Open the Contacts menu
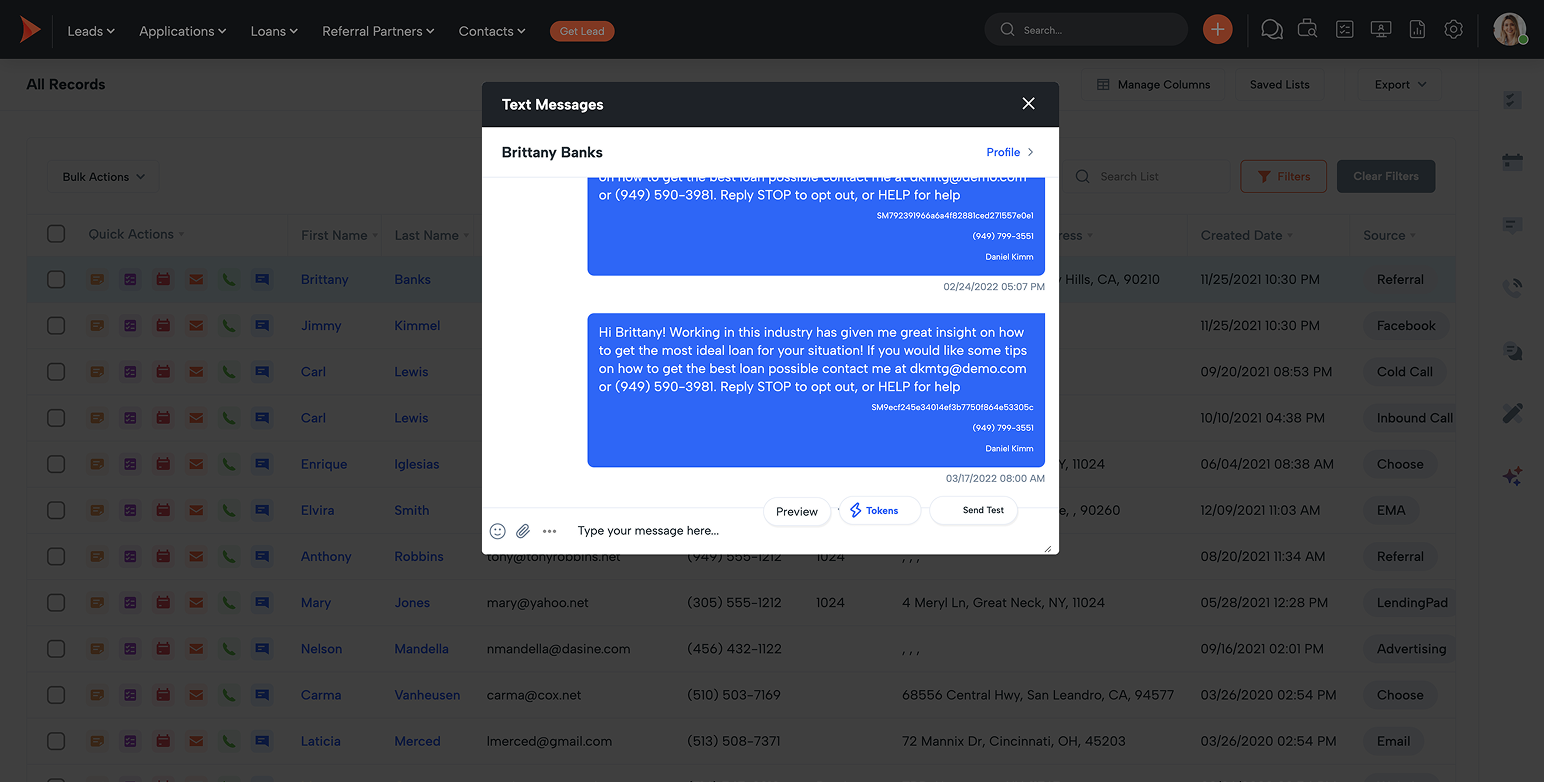1544x782 pixels. 492,31
